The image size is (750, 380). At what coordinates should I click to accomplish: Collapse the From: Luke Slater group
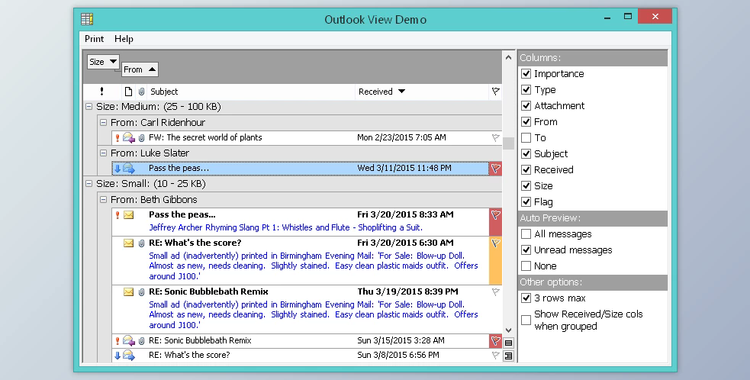[x=103, y=153]
